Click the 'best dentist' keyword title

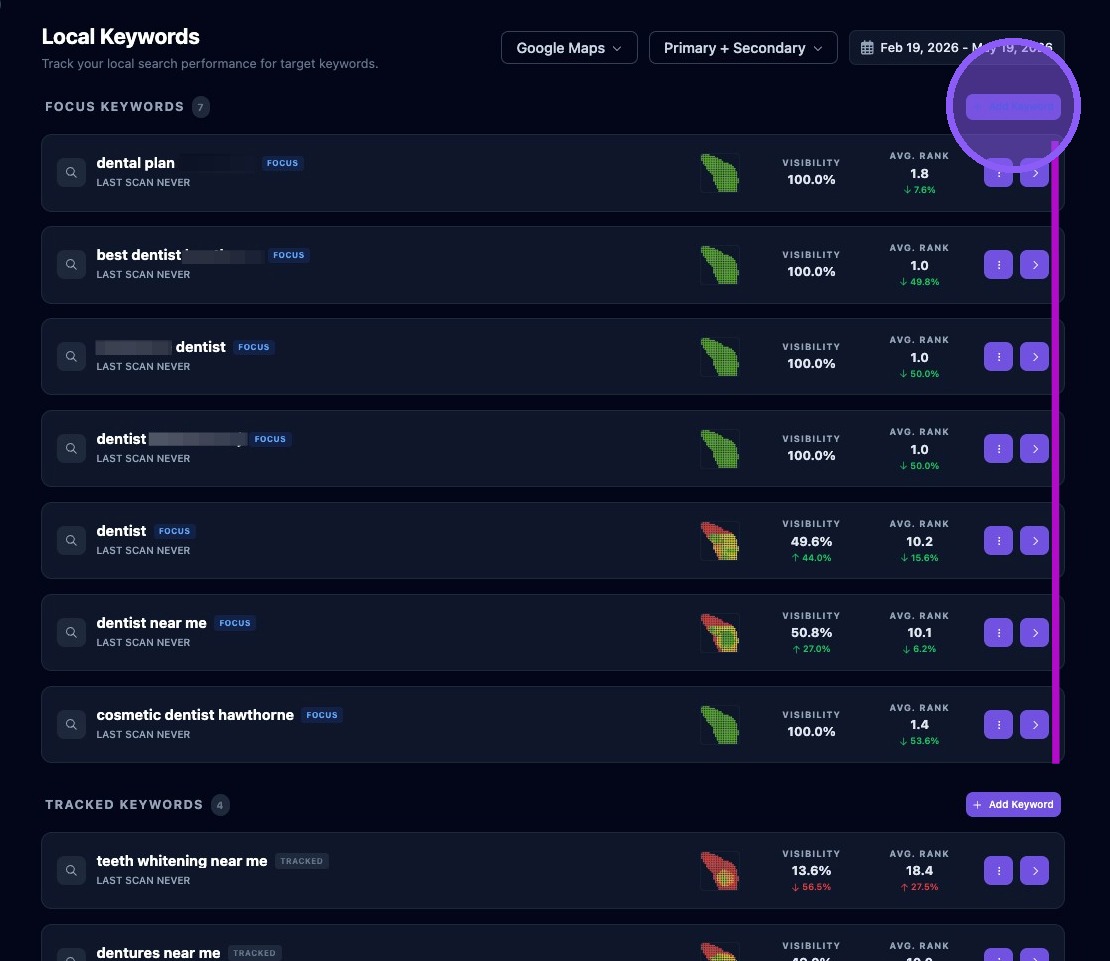coord(139,255)
